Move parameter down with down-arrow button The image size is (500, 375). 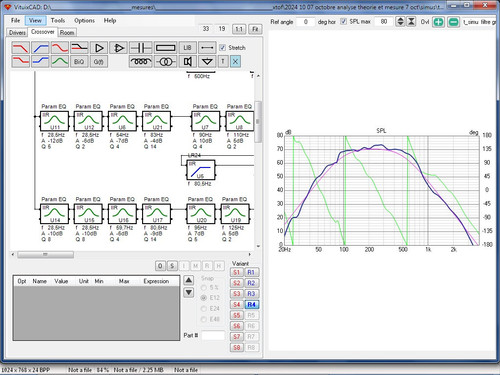pyautogui.click(x=189, y=293)
